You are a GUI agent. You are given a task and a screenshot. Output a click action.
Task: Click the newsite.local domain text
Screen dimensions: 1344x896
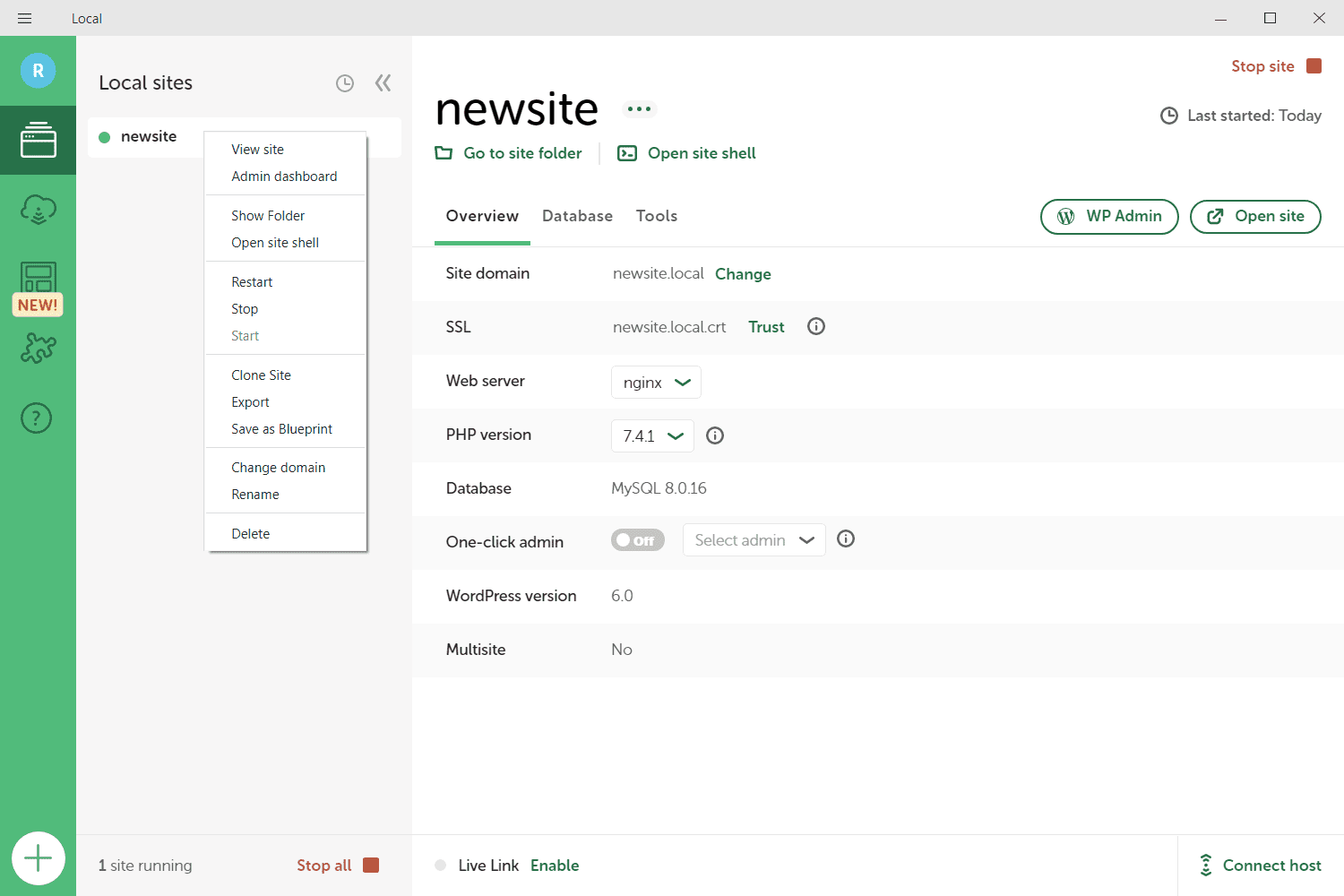659,273
